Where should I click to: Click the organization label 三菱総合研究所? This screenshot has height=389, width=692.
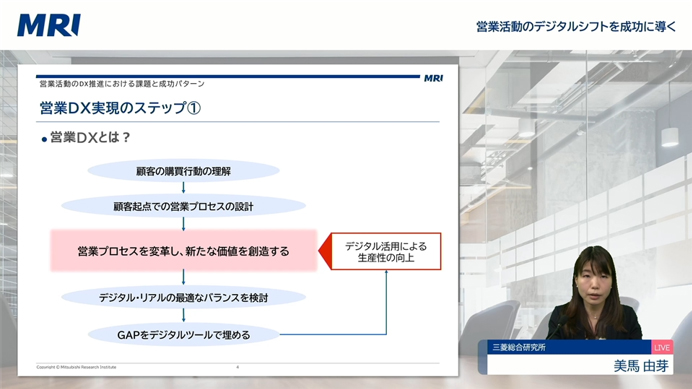[519, 347]
